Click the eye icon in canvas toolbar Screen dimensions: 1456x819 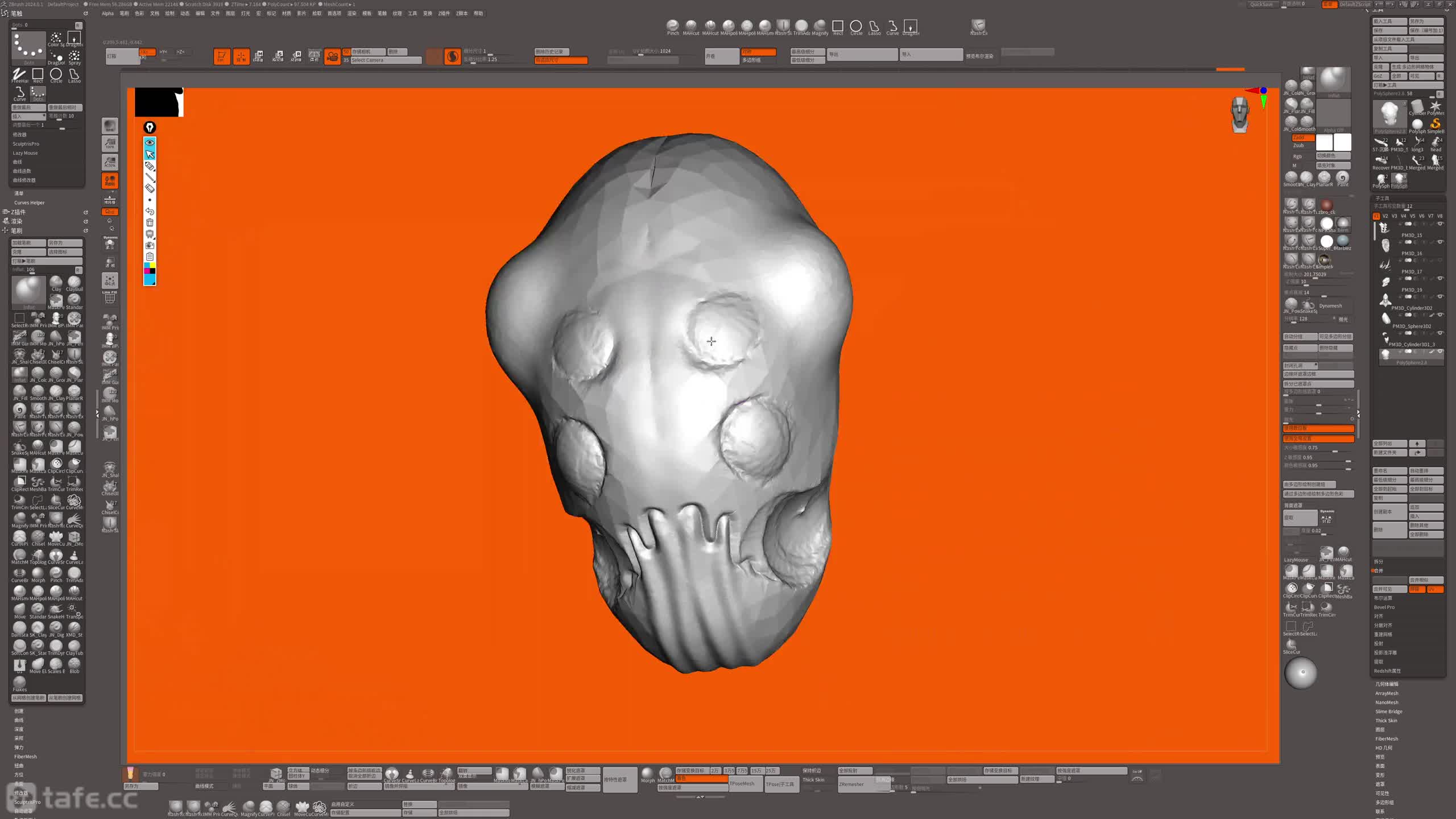point(150,142)
